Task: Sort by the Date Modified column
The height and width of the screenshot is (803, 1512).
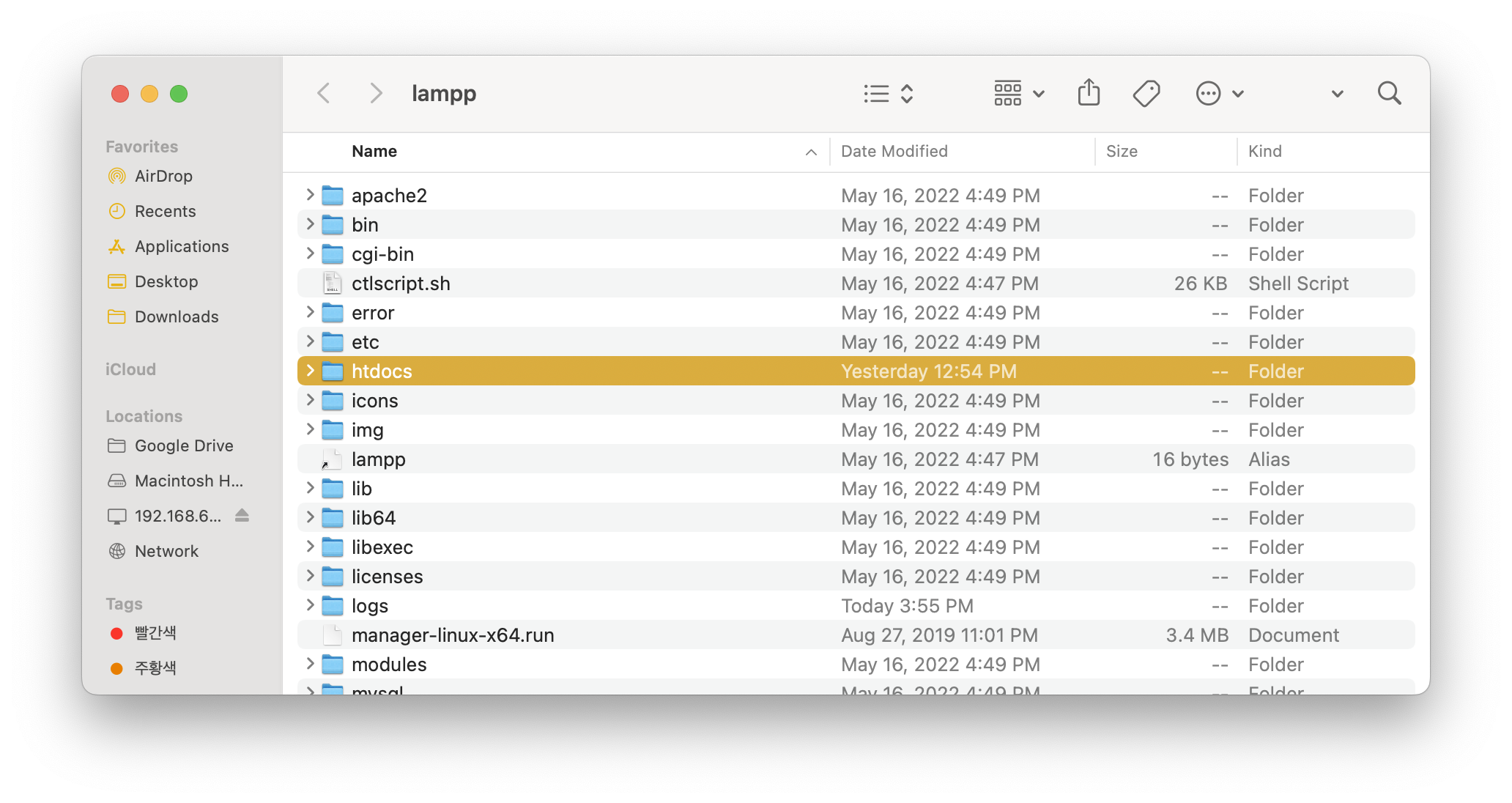Action: click(x=894, y=151)
